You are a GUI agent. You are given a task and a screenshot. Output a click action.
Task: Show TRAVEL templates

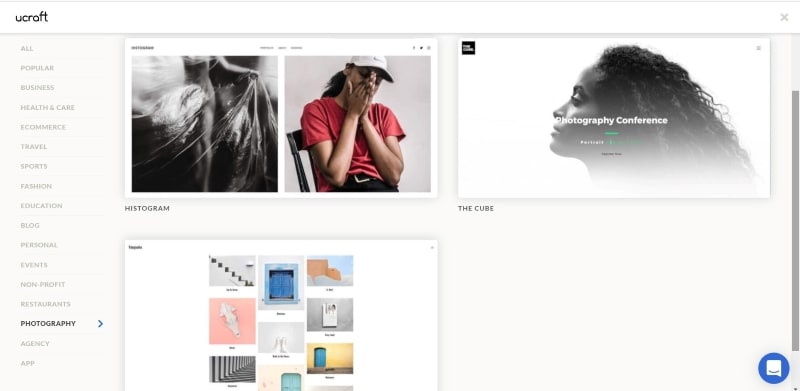[34, 146]
